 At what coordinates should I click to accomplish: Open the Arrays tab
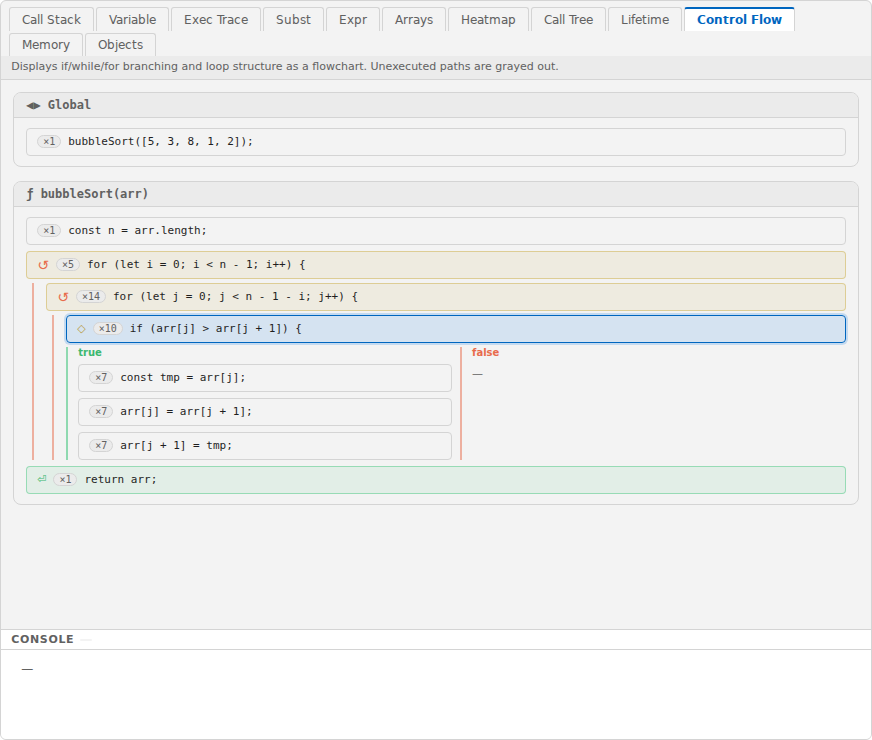point(414,19)
